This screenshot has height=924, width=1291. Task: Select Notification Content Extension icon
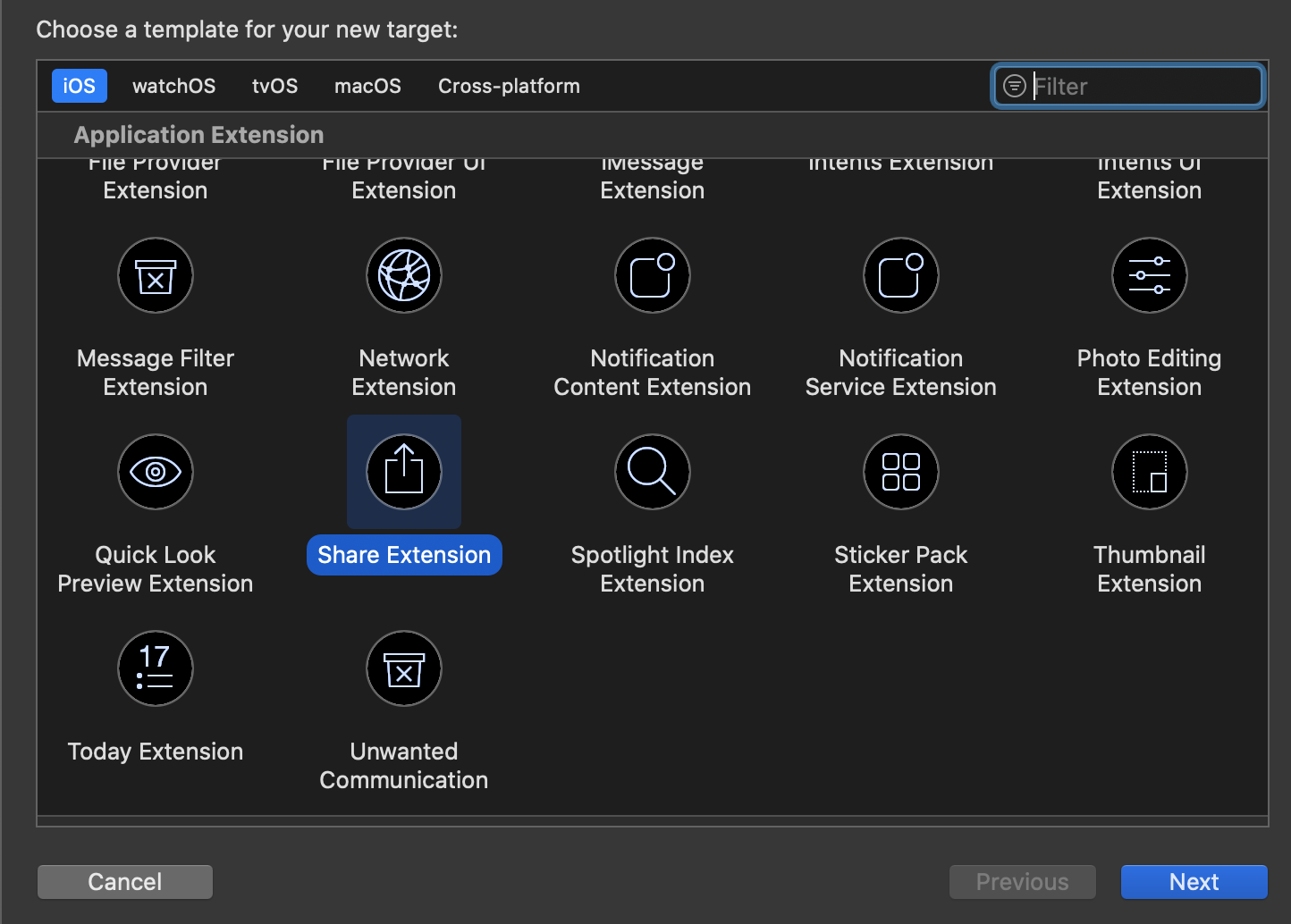[653, 275]
